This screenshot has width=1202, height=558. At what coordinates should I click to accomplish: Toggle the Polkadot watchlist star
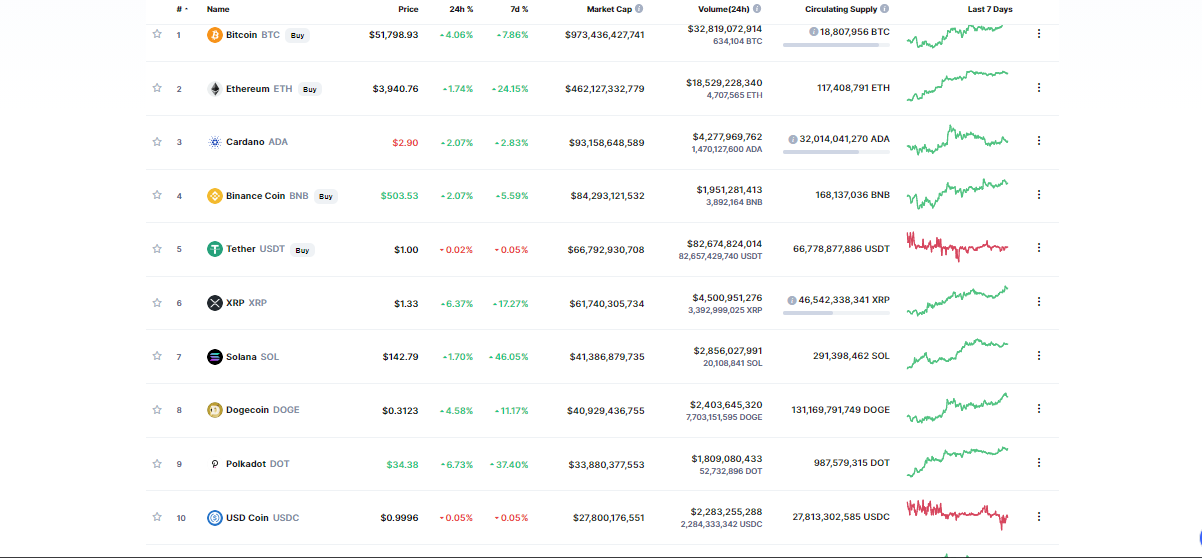[x=157, y=463]
